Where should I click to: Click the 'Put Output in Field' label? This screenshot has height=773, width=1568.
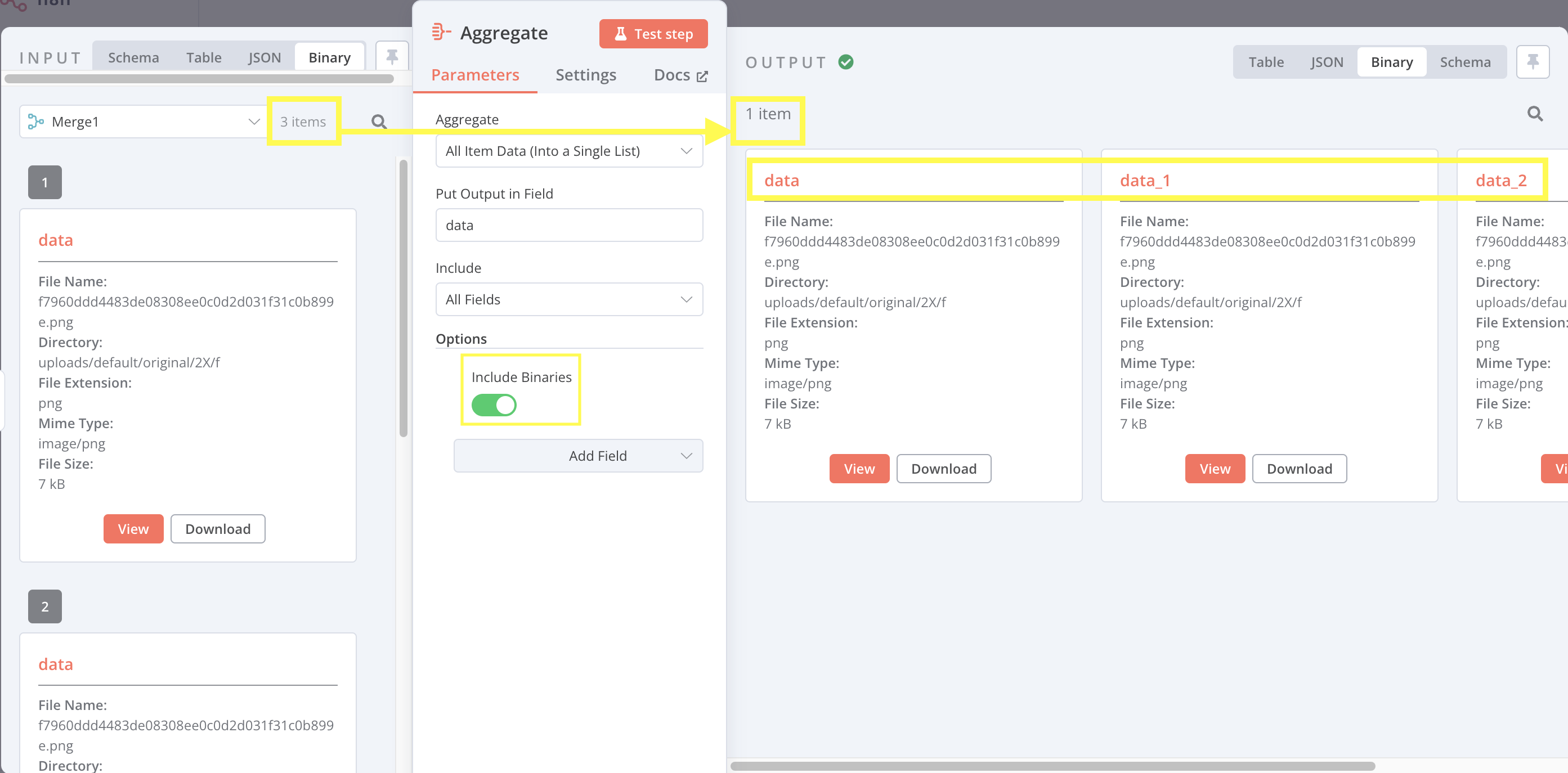494,194
